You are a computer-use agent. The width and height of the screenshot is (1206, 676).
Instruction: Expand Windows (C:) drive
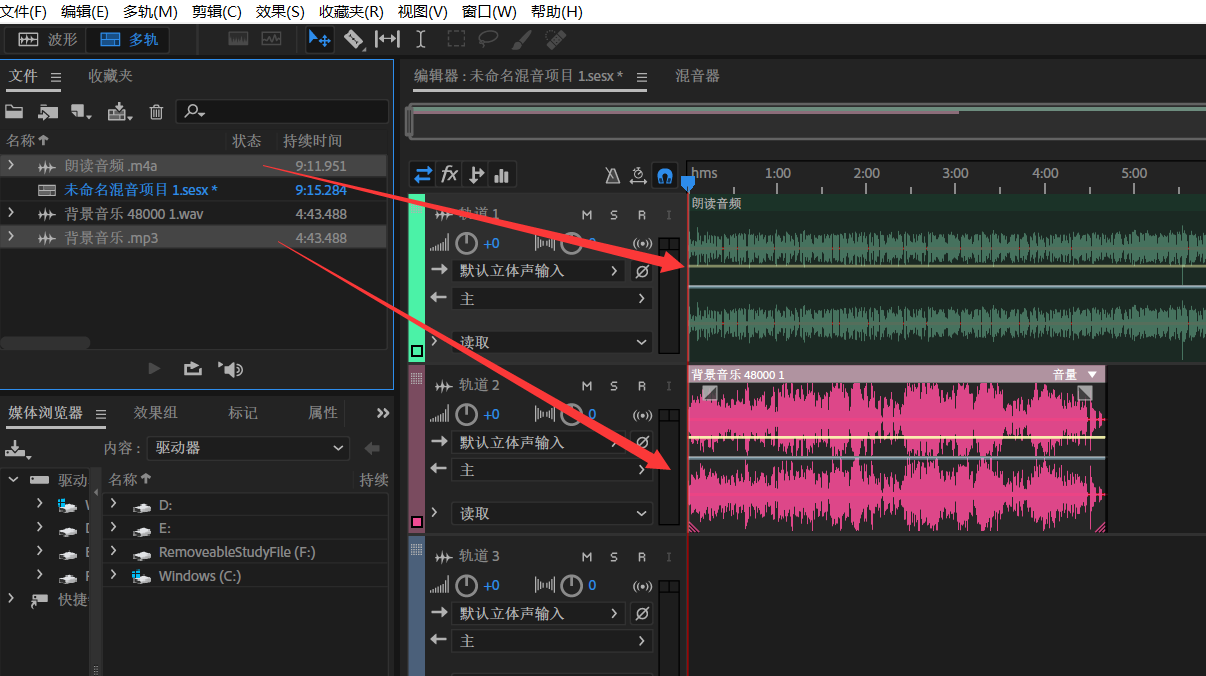[x=114, y=575]
